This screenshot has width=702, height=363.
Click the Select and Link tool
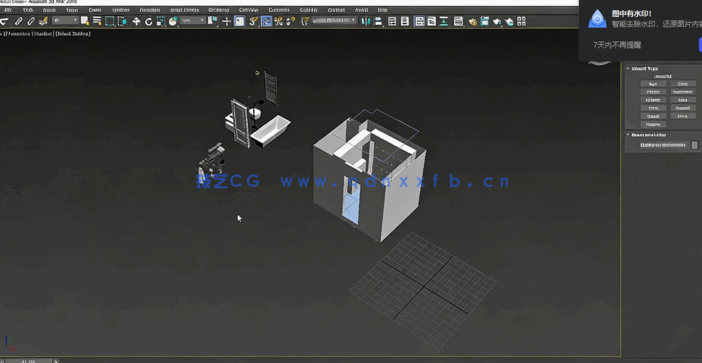click(18, 21)
